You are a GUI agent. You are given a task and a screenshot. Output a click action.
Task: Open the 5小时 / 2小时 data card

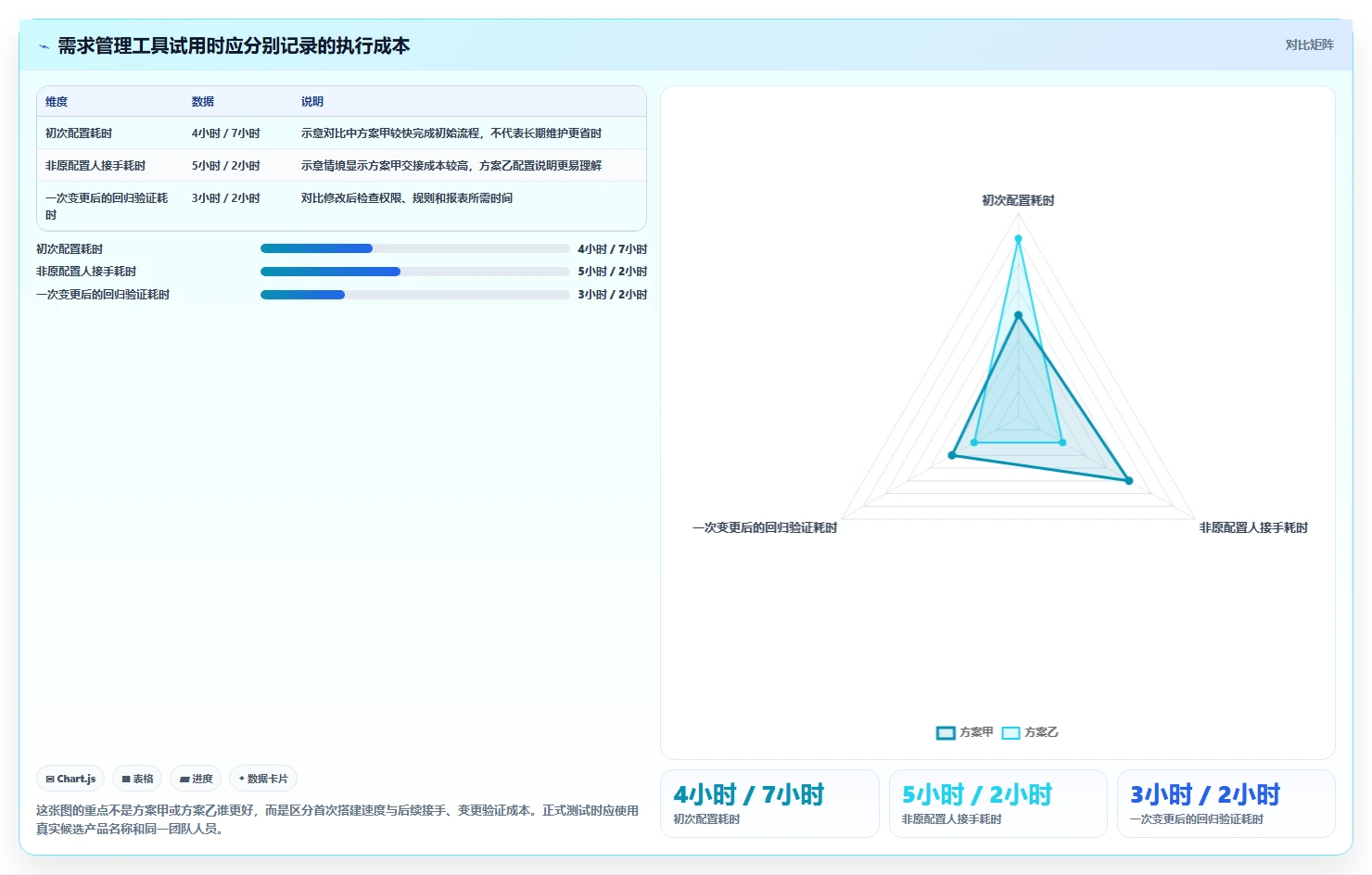tap(998, 804)
